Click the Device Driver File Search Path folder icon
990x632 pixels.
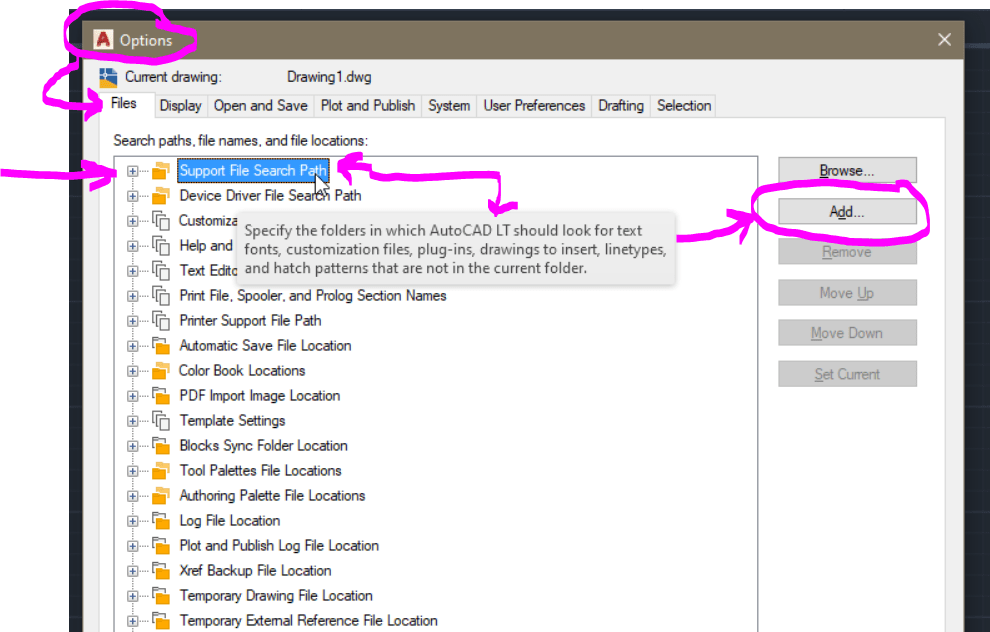[161, 195]
